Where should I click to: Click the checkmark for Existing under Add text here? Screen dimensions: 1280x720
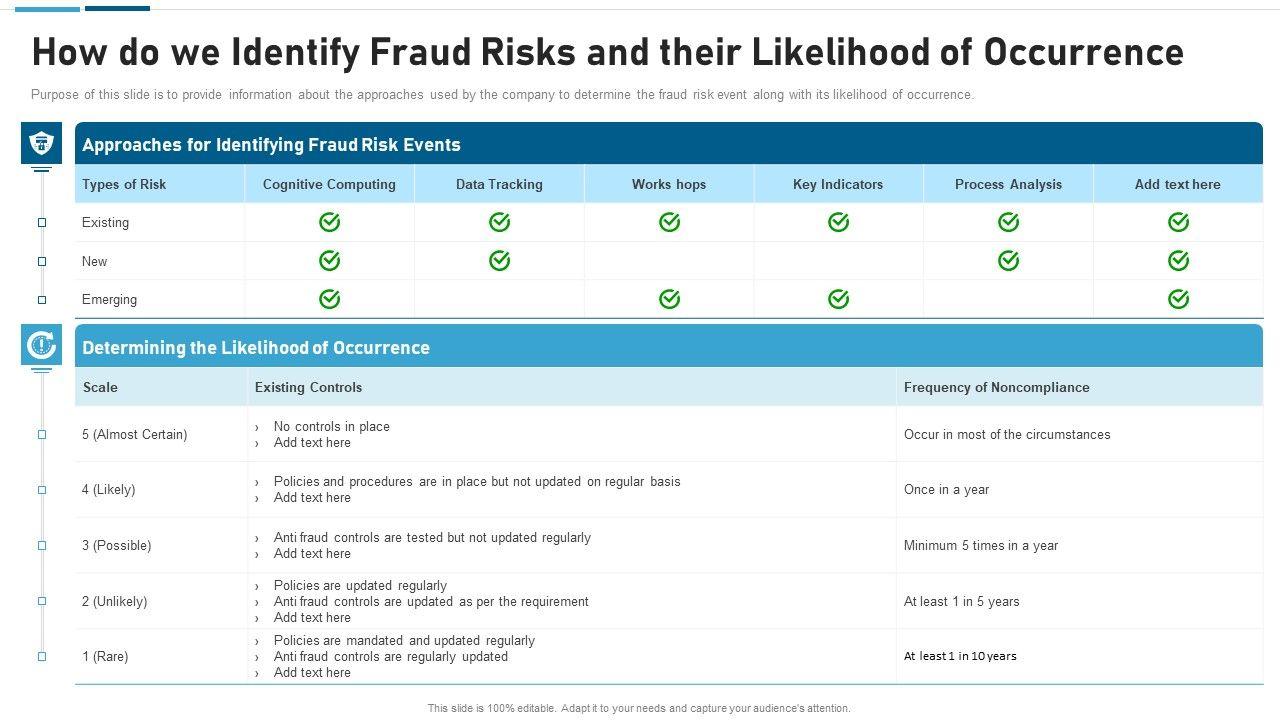tap(1178, 222)
